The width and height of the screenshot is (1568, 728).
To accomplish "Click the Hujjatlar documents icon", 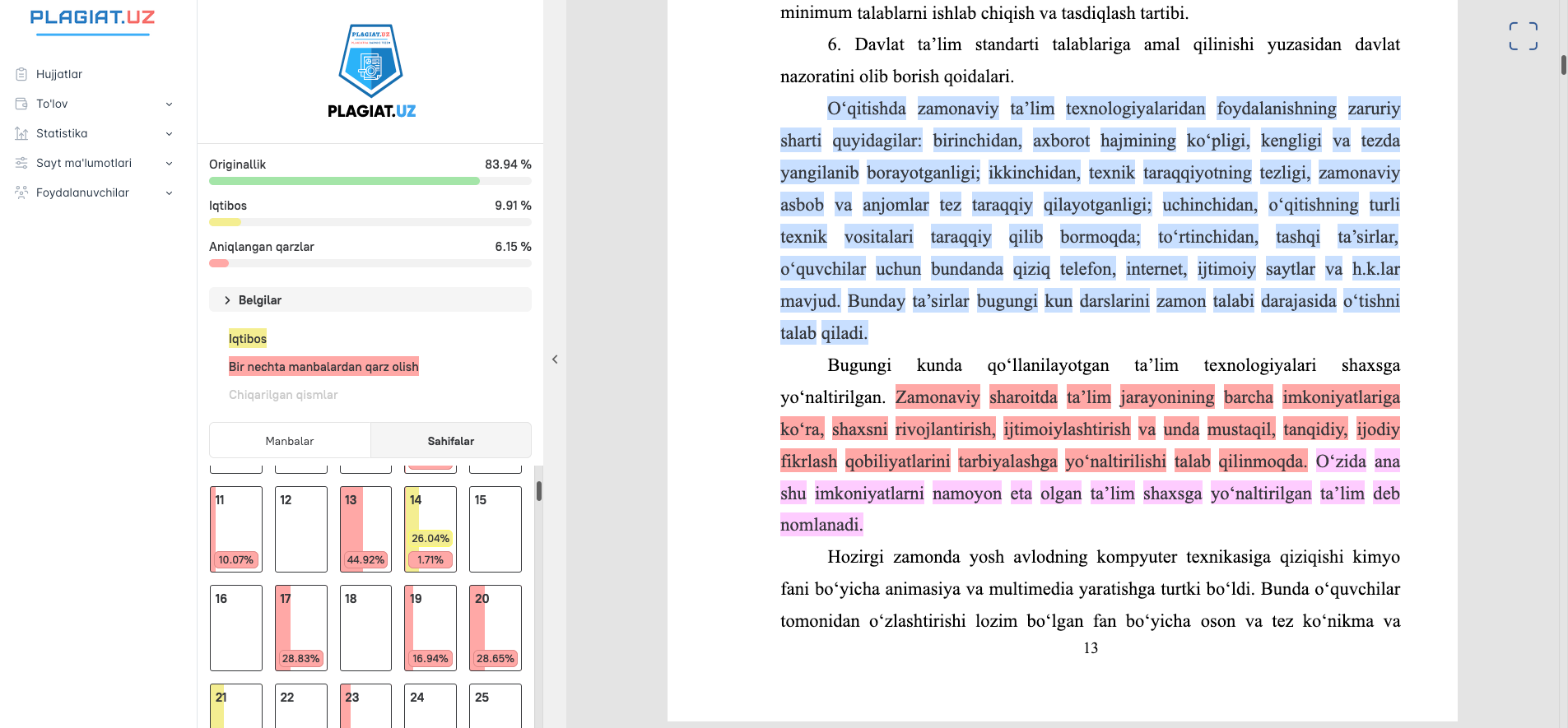I will 21,74.
